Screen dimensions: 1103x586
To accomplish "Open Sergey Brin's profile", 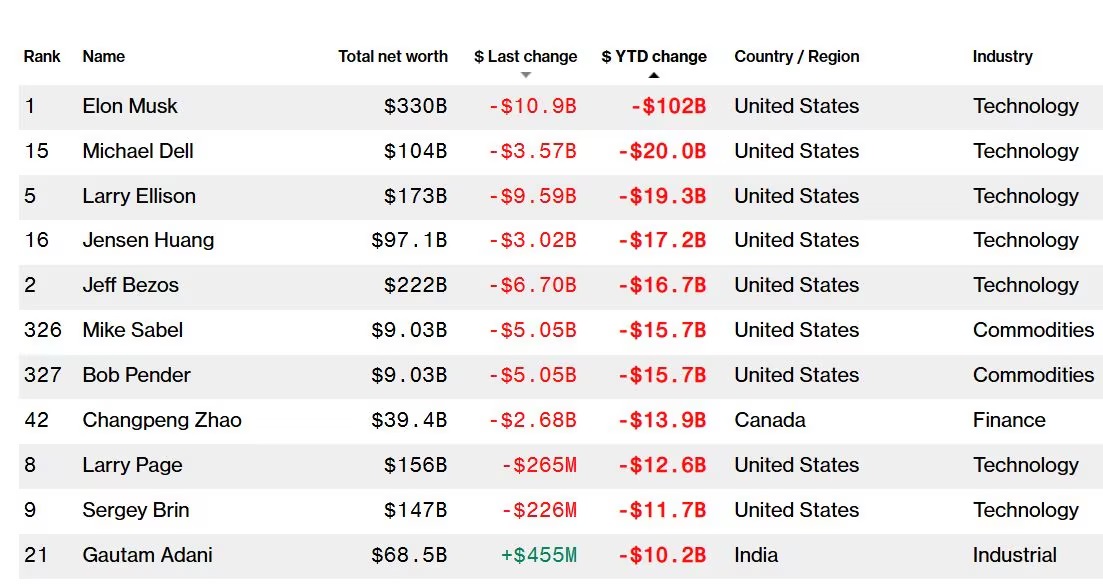I will coord(136,510).
